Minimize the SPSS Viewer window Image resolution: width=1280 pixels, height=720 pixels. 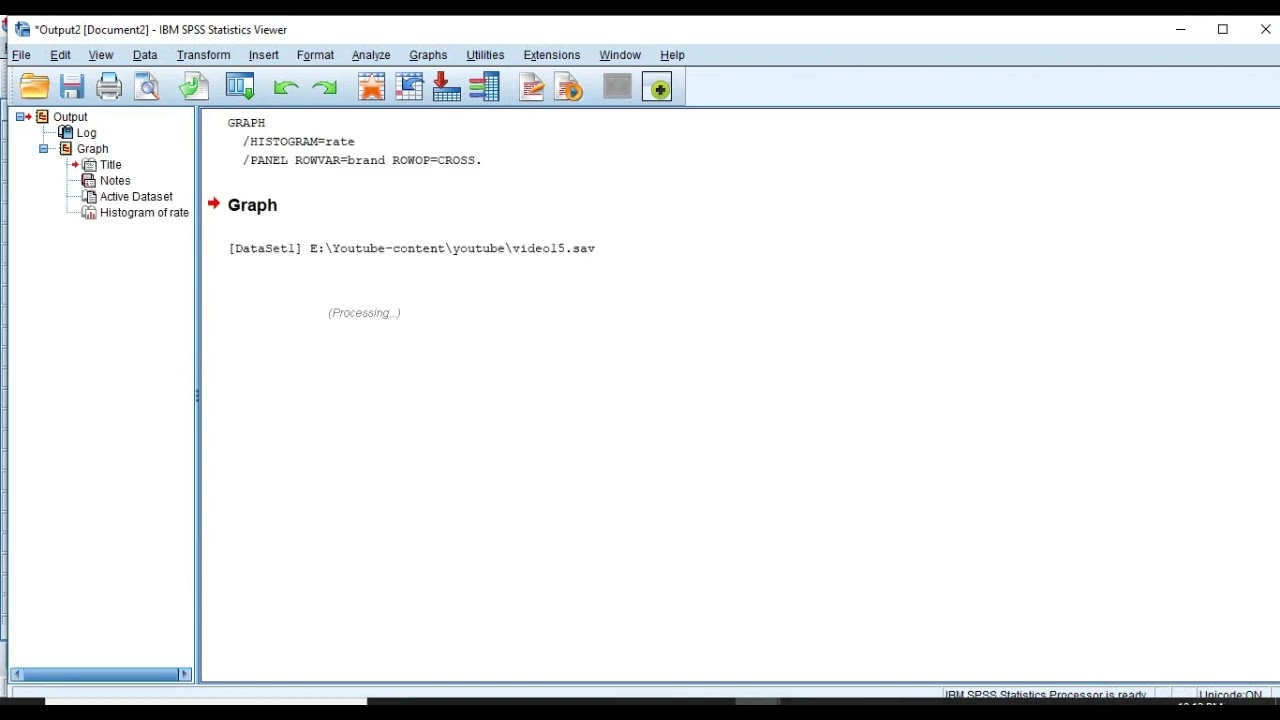click(1181, 30)
